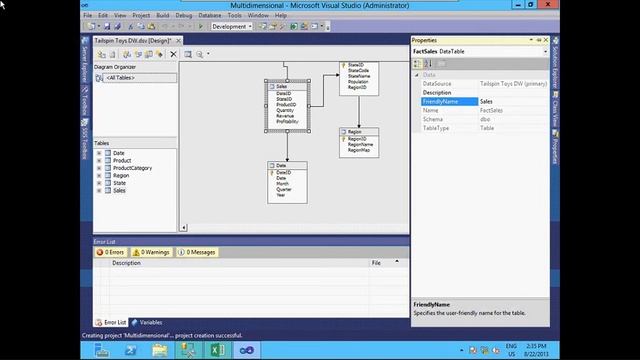Launch PowerShell from the taskbar
The width and height of the screenshot is (640, 360).
click(131, 350)
